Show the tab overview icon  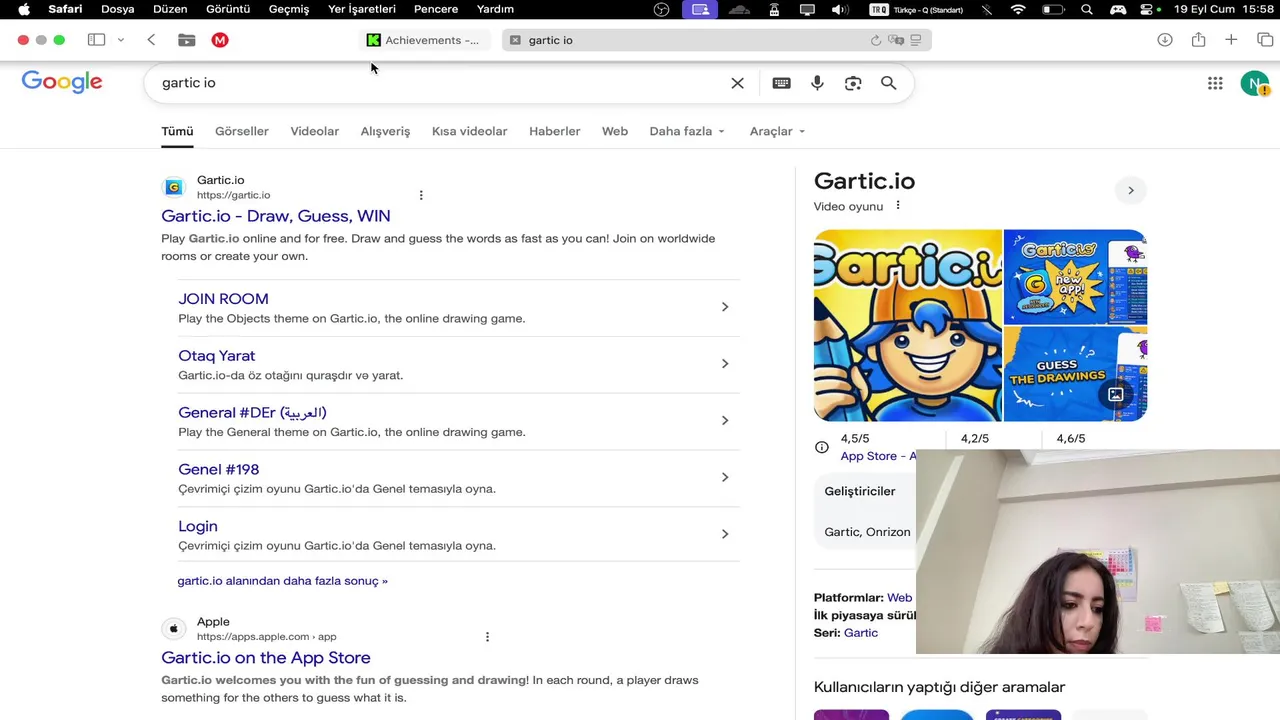point(1265,40)
